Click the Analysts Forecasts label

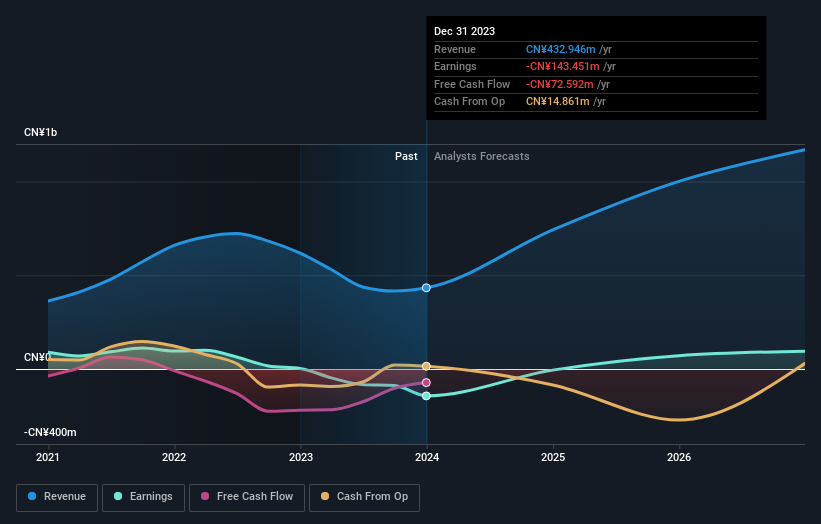tap(482, 156)
